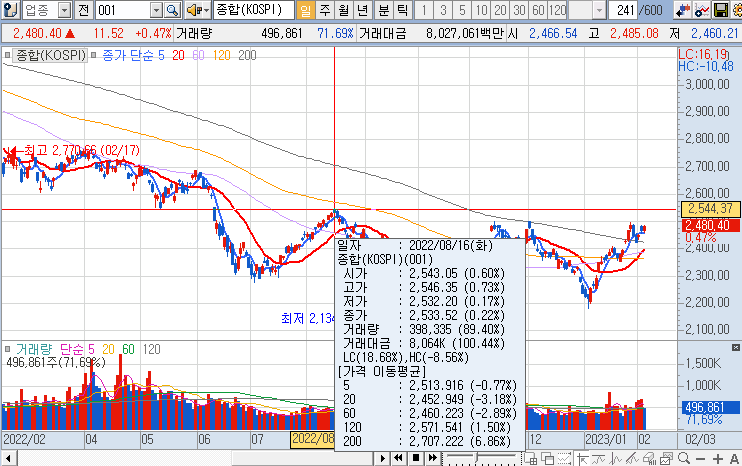
Task: Choose the 3 interval button
Action: (443, 10)
